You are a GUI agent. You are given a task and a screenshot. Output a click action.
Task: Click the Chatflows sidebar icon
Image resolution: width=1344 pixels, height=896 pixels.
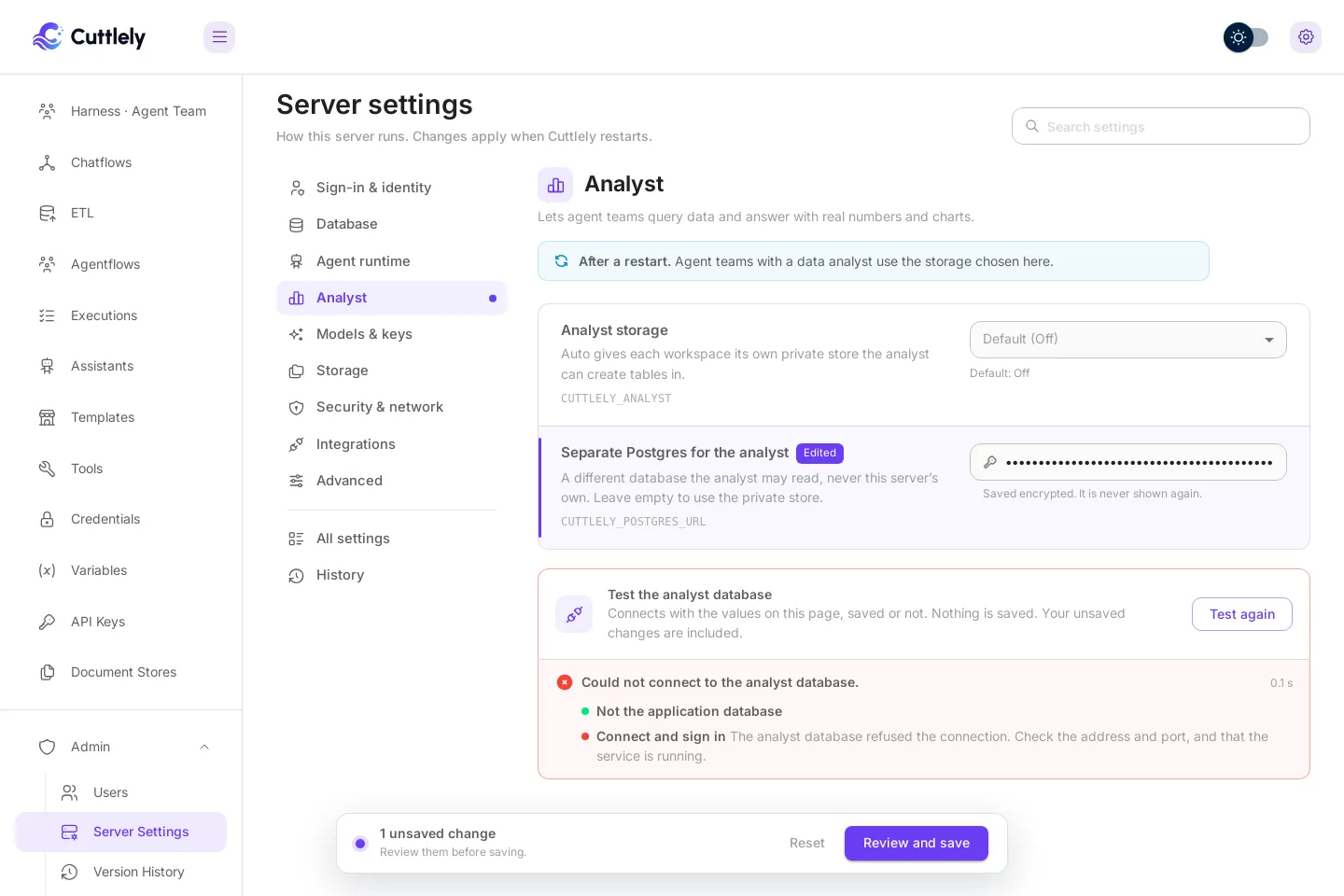47,162
